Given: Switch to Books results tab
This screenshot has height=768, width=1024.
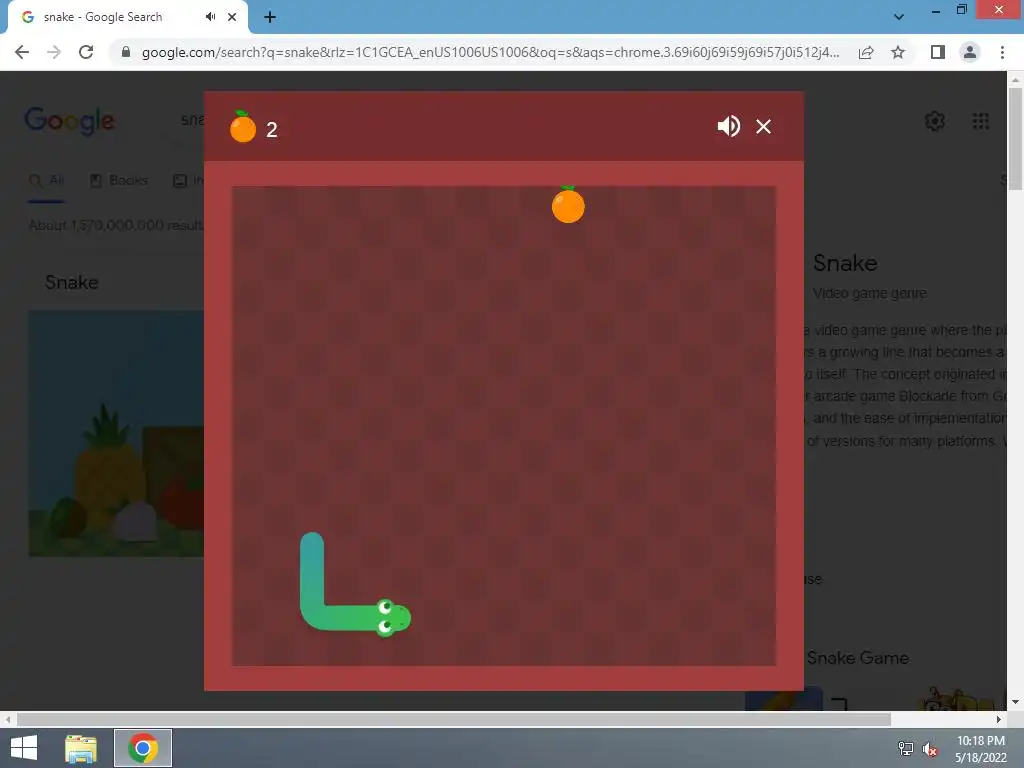Looking at the screenshot, I should click(119, 180).
